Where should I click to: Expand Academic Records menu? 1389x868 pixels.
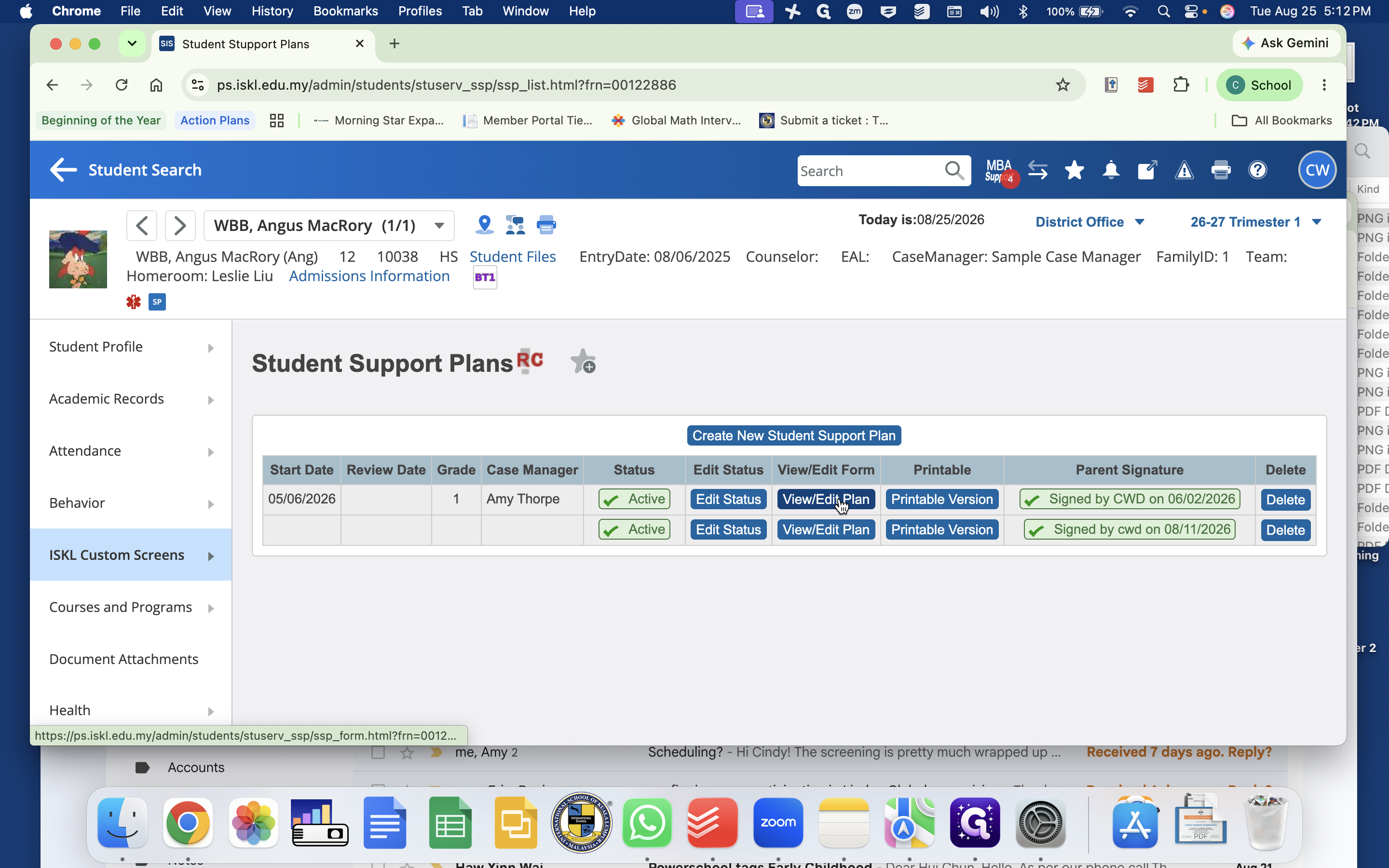click(131, 399)
